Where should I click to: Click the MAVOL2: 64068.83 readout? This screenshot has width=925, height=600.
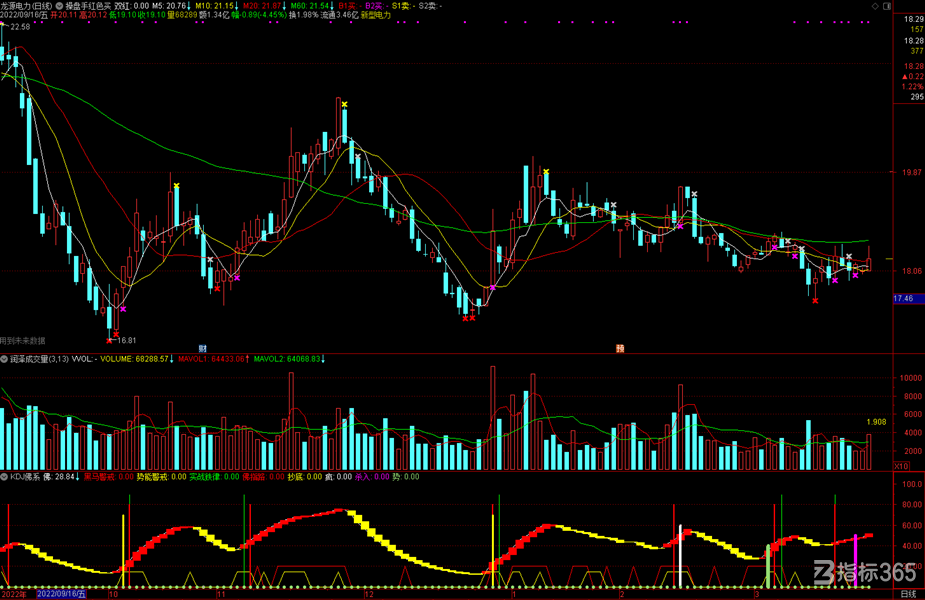point(289,359)
